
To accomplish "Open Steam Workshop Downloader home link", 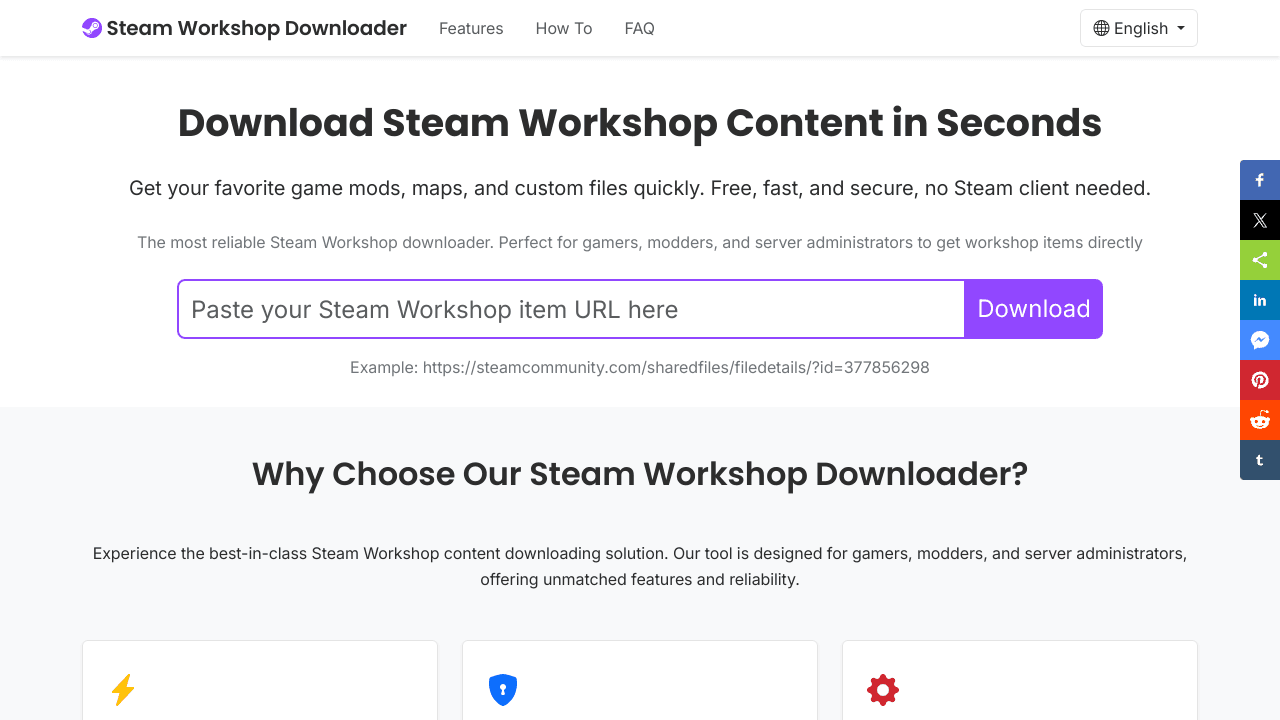I will point(244,28).
